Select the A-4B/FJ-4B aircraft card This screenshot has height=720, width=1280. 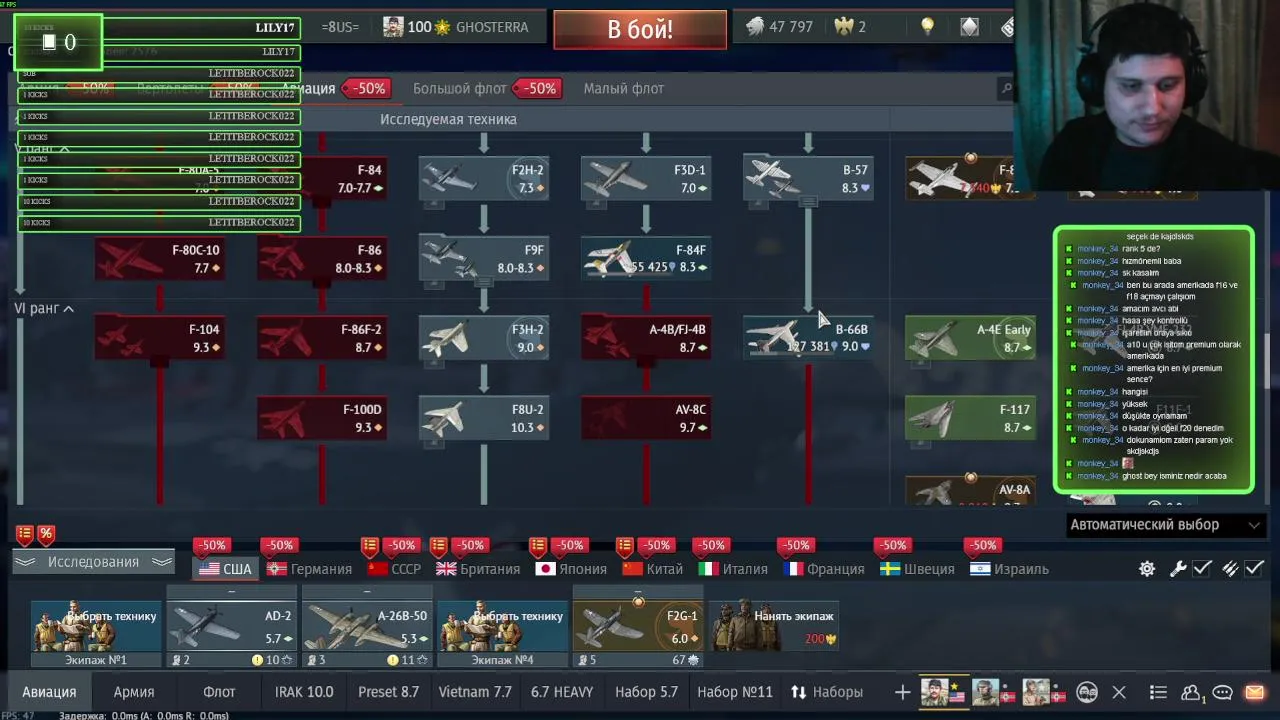(x=646, y=338)
